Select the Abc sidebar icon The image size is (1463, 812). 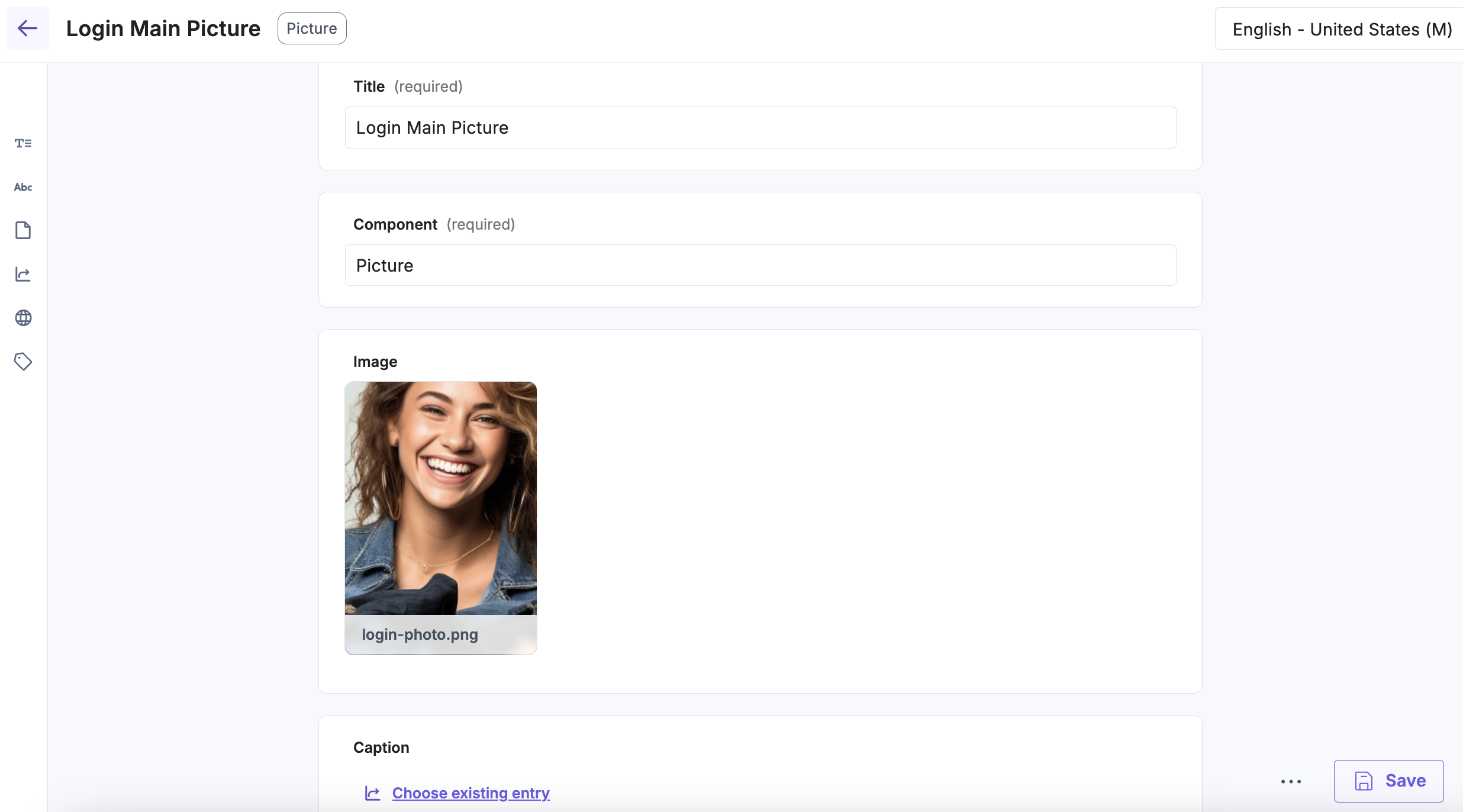point(23,187)
